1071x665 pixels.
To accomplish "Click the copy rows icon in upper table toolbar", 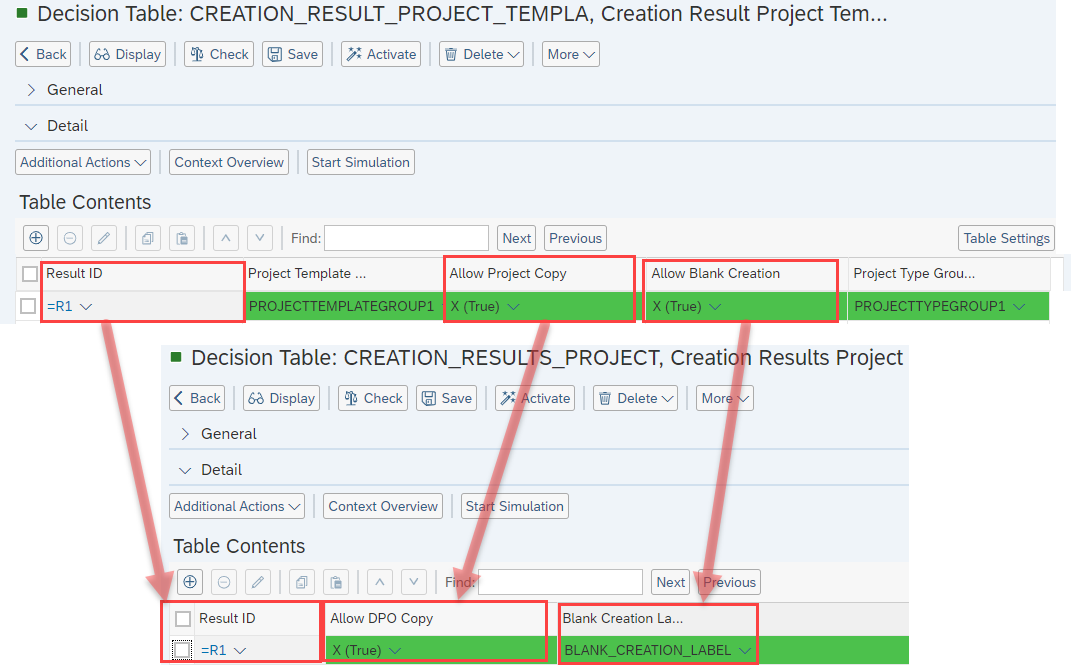I will click(146, 238).
